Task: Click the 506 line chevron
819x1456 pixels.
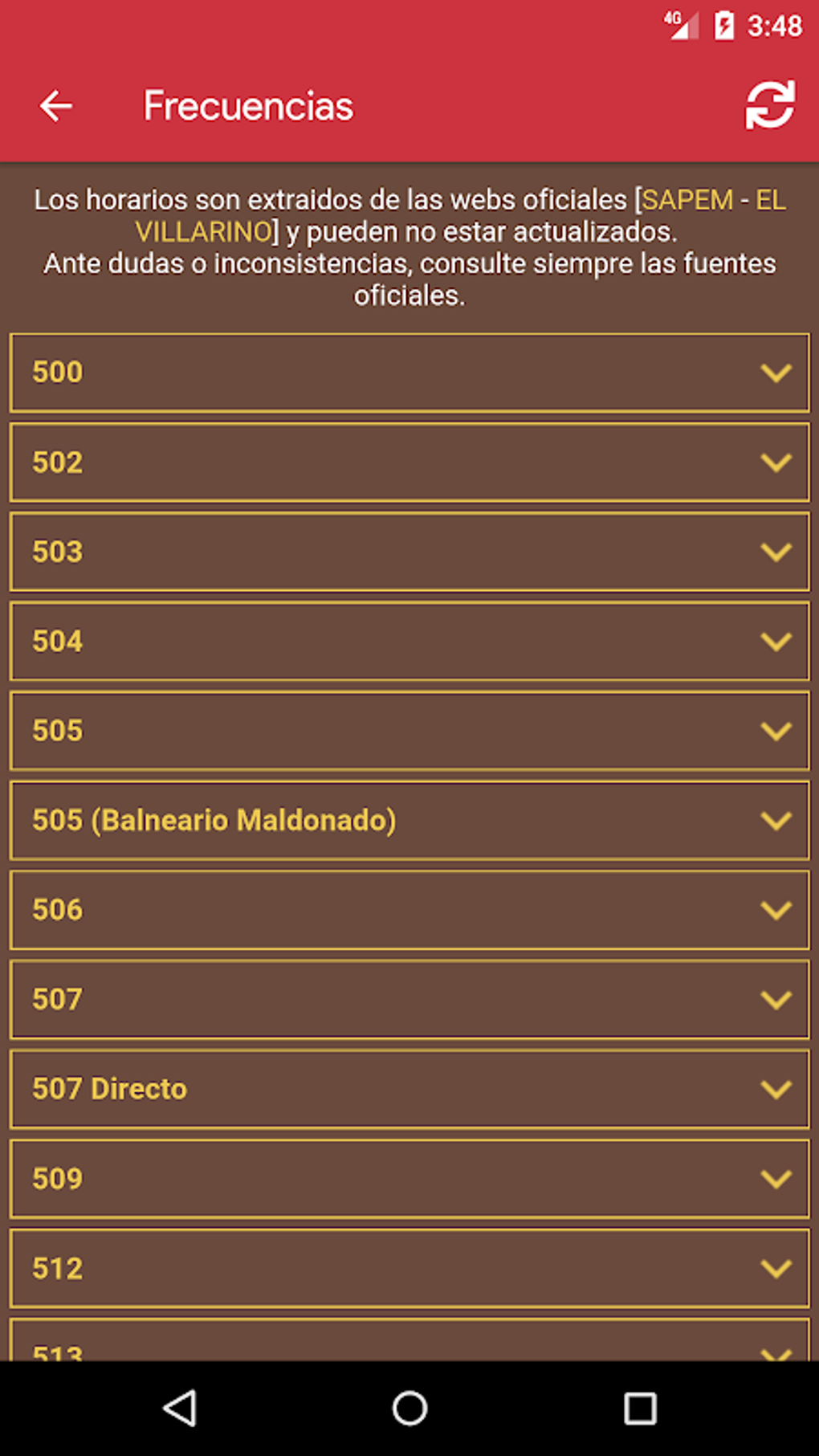Action: [x=776, y=910]
